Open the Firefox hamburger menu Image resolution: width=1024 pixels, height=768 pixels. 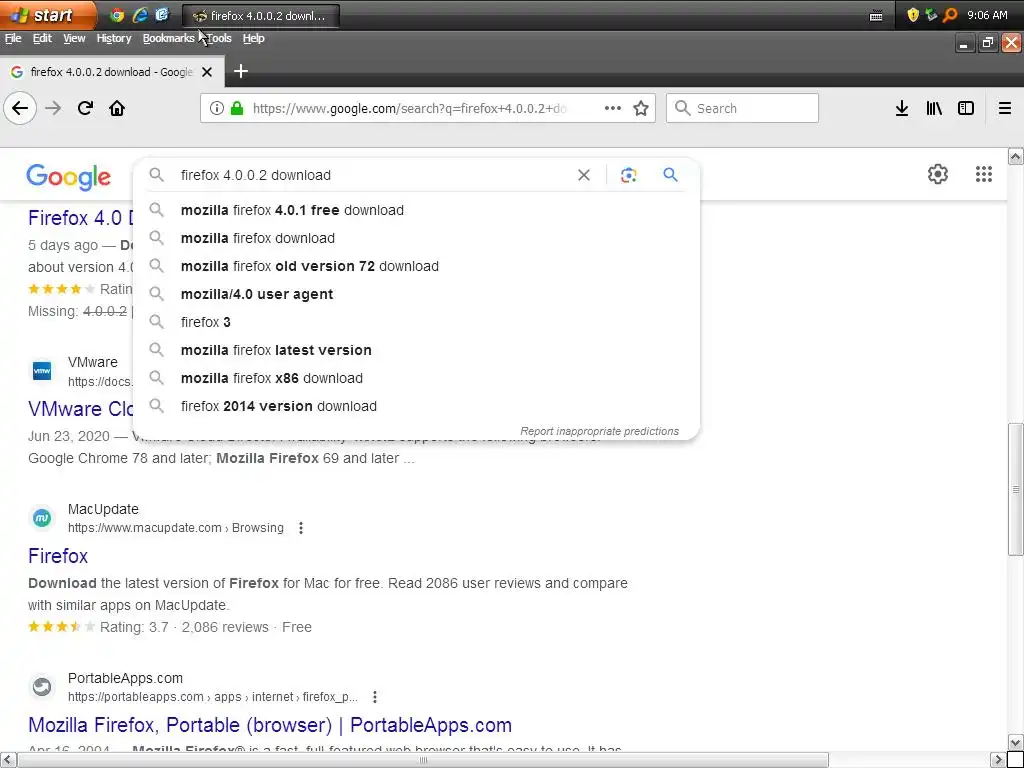(x=1004, y=108)
